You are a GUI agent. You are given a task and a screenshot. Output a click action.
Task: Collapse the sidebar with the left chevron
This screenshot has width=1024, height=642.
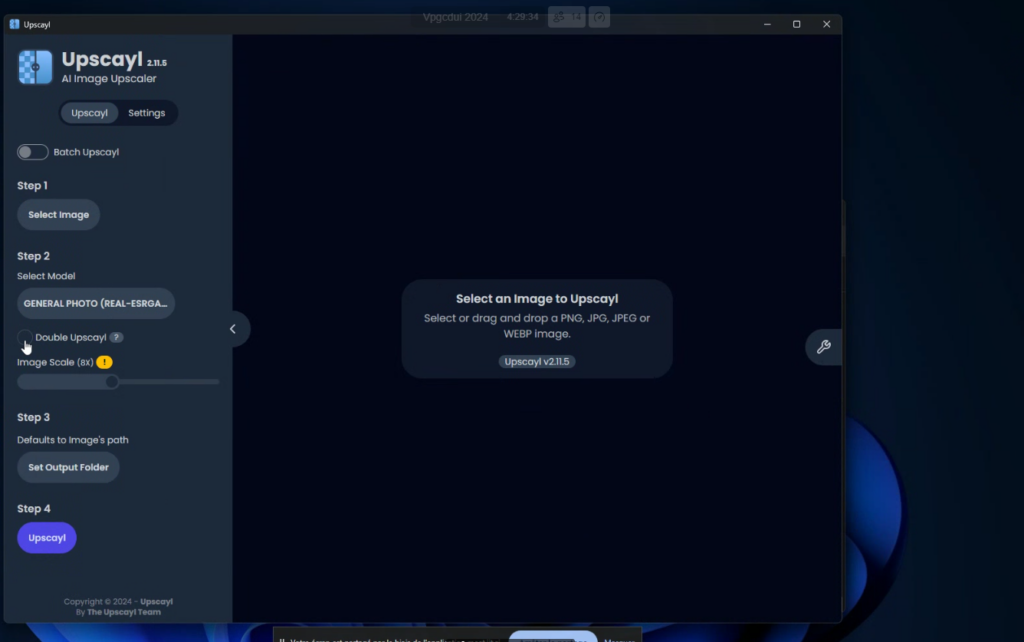click(x=233, y=329)
